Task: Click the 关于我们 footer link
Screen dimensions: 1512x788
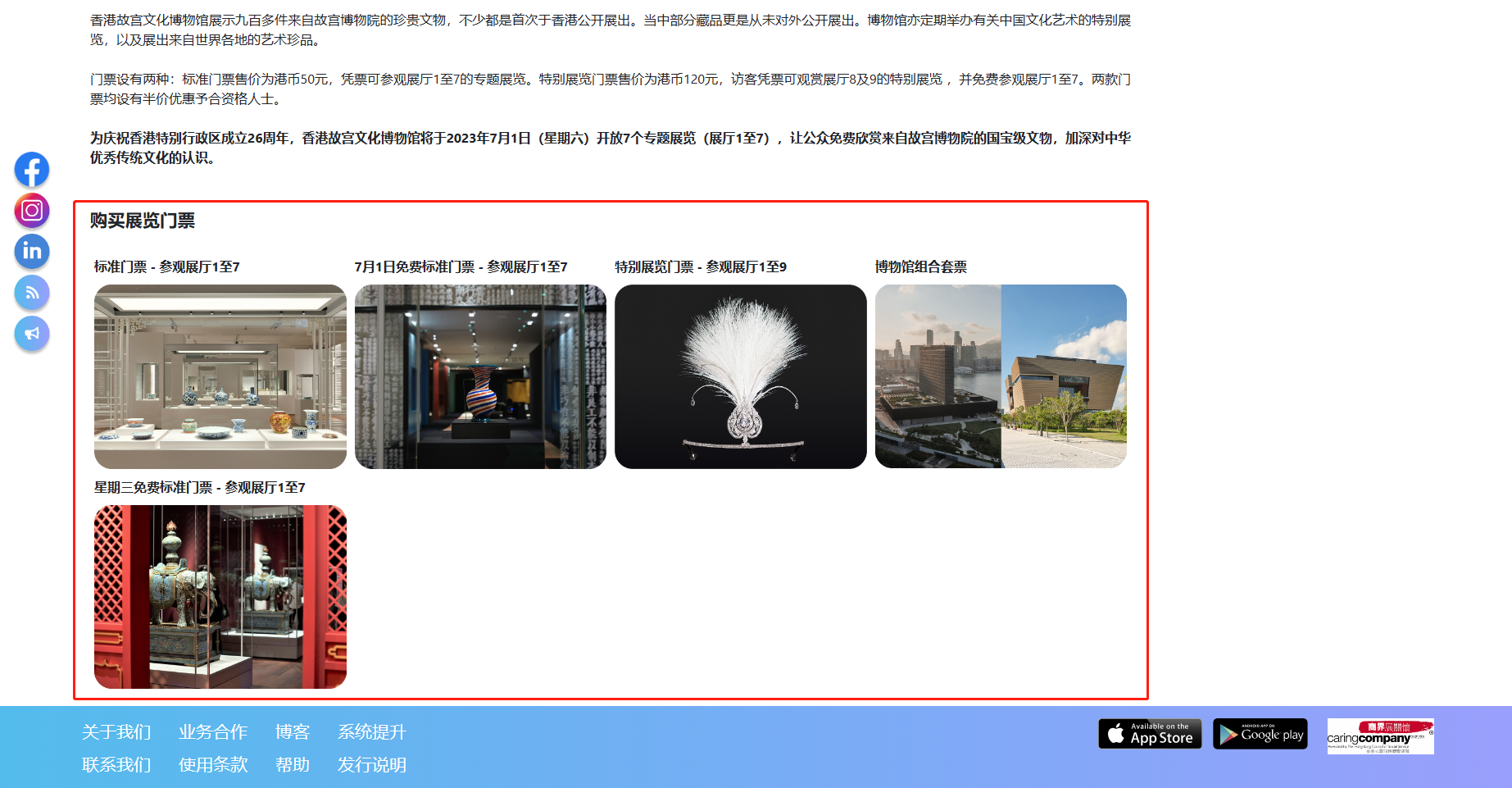Action: click(x=116, y=732)
